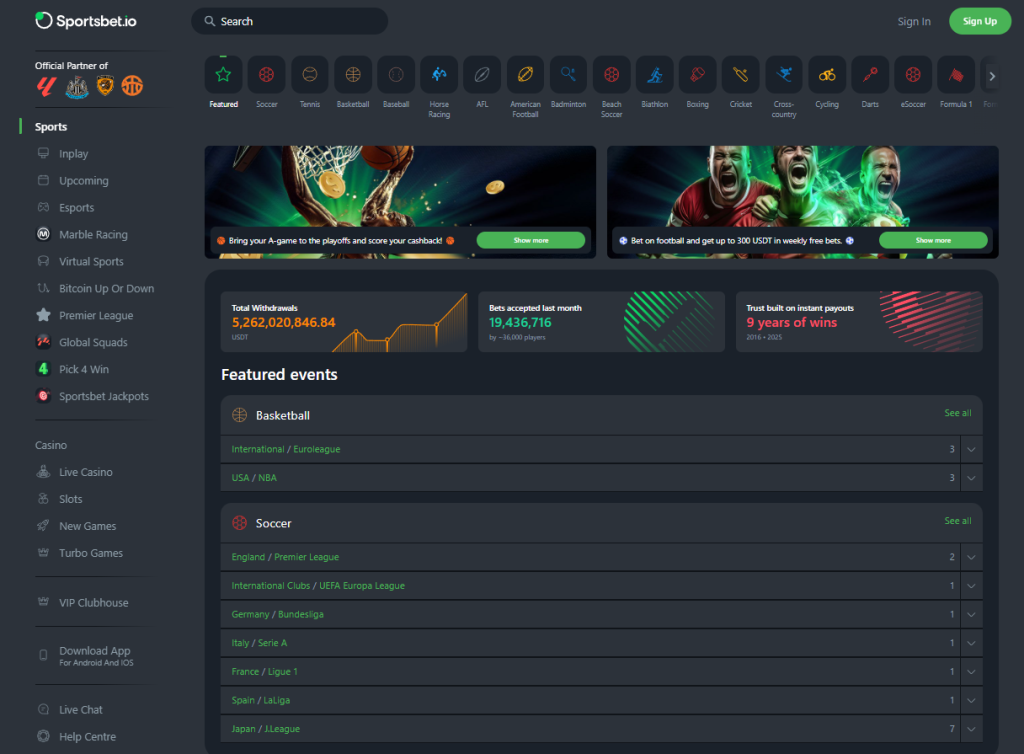Choose the Horse Racing icon
The width and height of the screenshot is (1024, 754).
coord(439,75)
